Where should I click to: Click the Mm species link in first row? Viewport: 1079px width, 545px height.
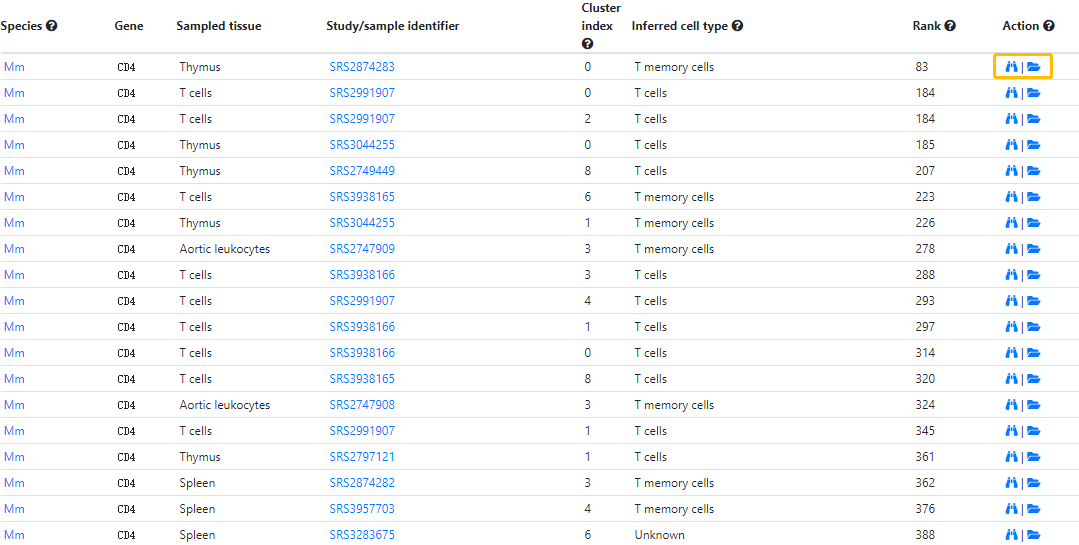[14, 67]
